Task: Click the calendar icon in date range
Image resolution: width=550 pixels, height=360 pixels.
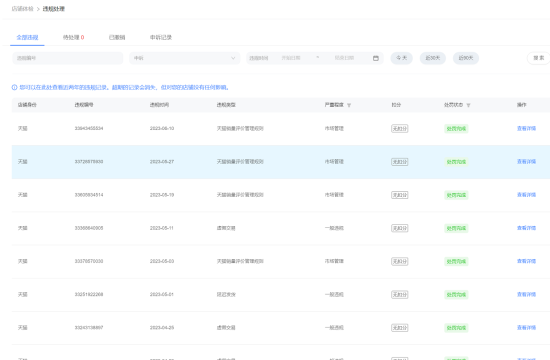Action: (376, 58)
